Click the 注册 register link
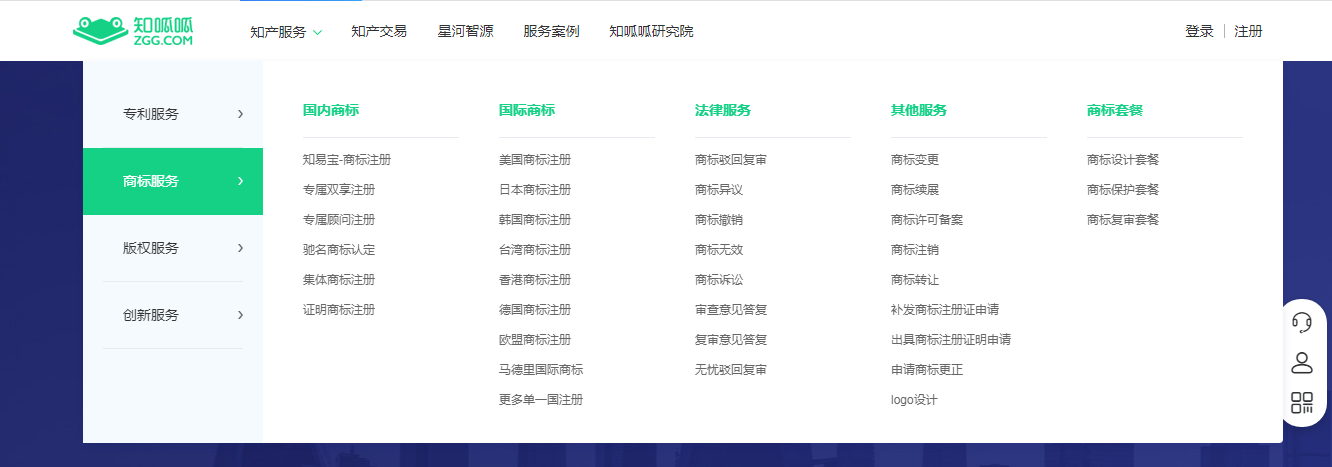The width and height of the screenshot is (1332, 467). coord(1248,31)
